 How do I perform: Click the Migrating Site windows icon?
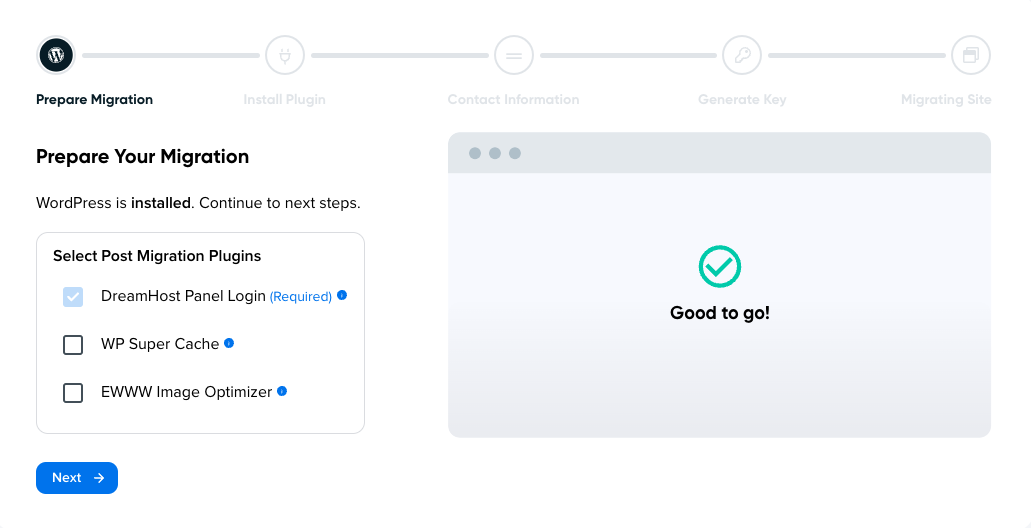pos(971,55)
